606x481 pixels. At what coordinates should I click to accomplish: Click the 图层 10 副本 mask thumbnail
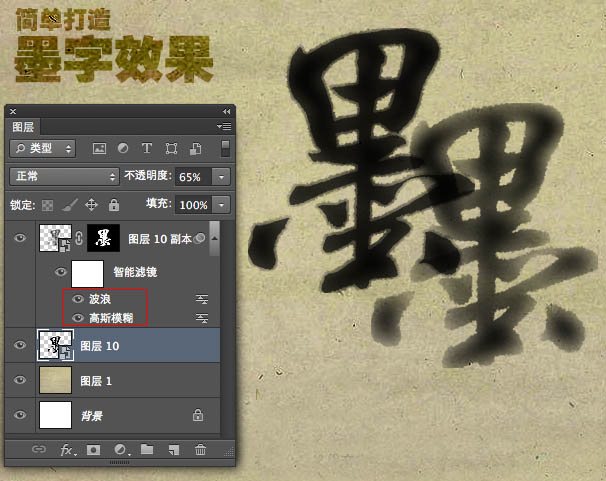[x=103, y=238]
